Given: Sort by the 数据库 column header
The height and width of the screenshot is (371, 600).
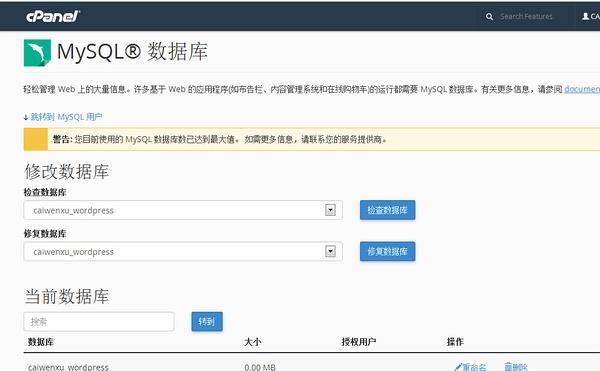Looking at the screenshot, I should click(41, 342).
